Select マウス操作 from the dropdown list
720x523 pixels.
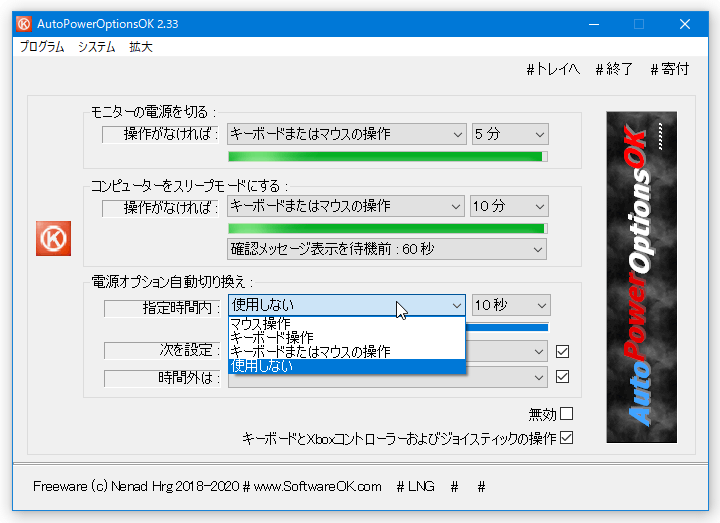347,324
